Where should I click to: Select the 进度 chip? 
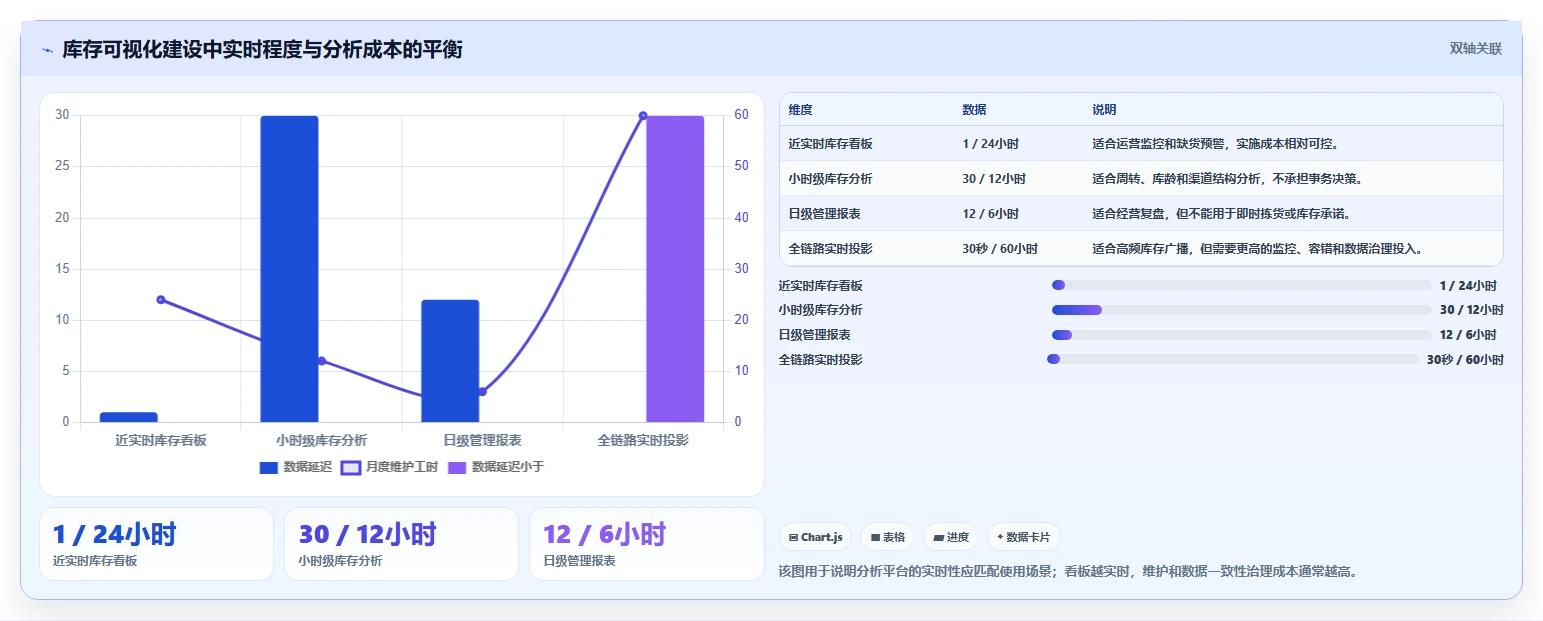[x=951, y=537]
